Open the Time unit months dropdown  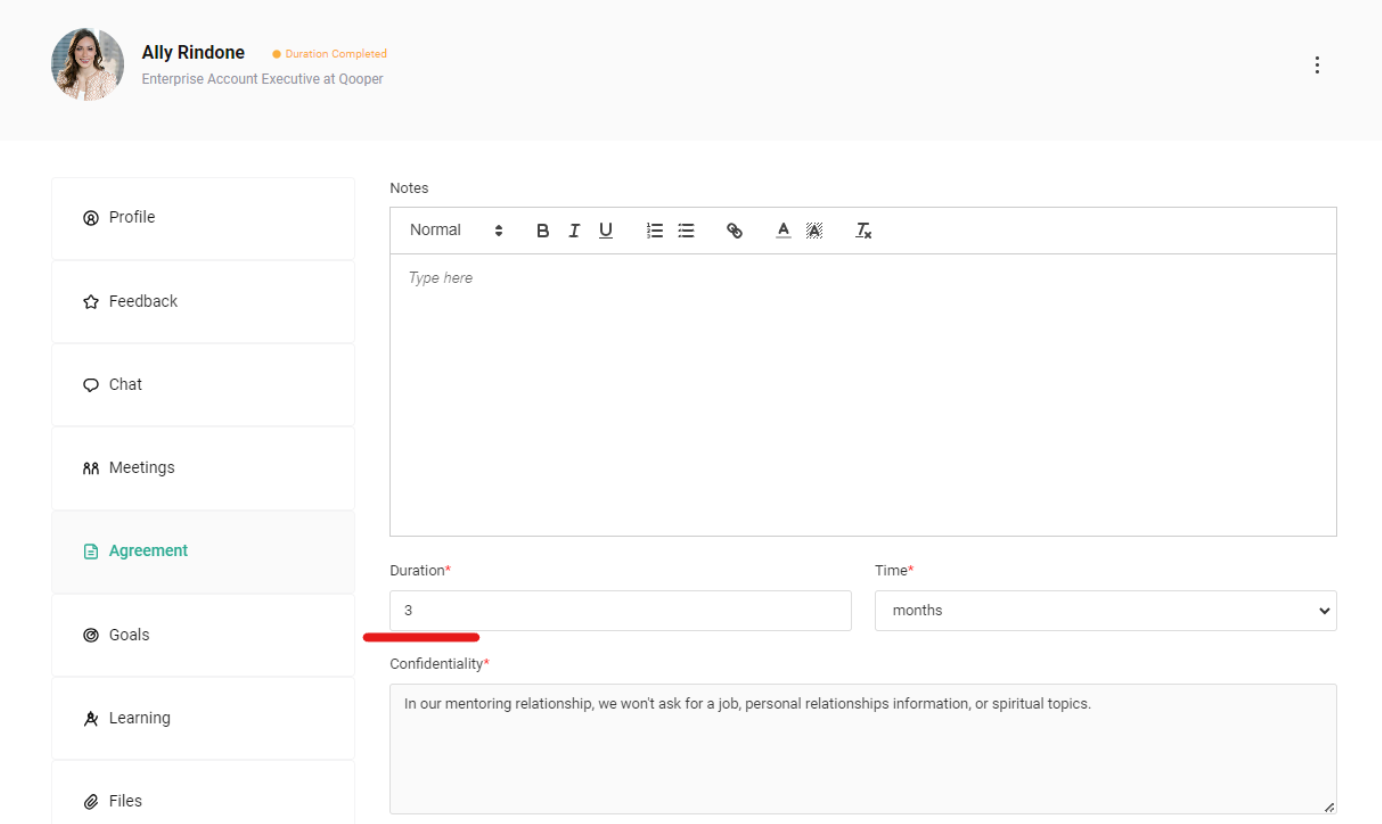[x=1105, y=611]
